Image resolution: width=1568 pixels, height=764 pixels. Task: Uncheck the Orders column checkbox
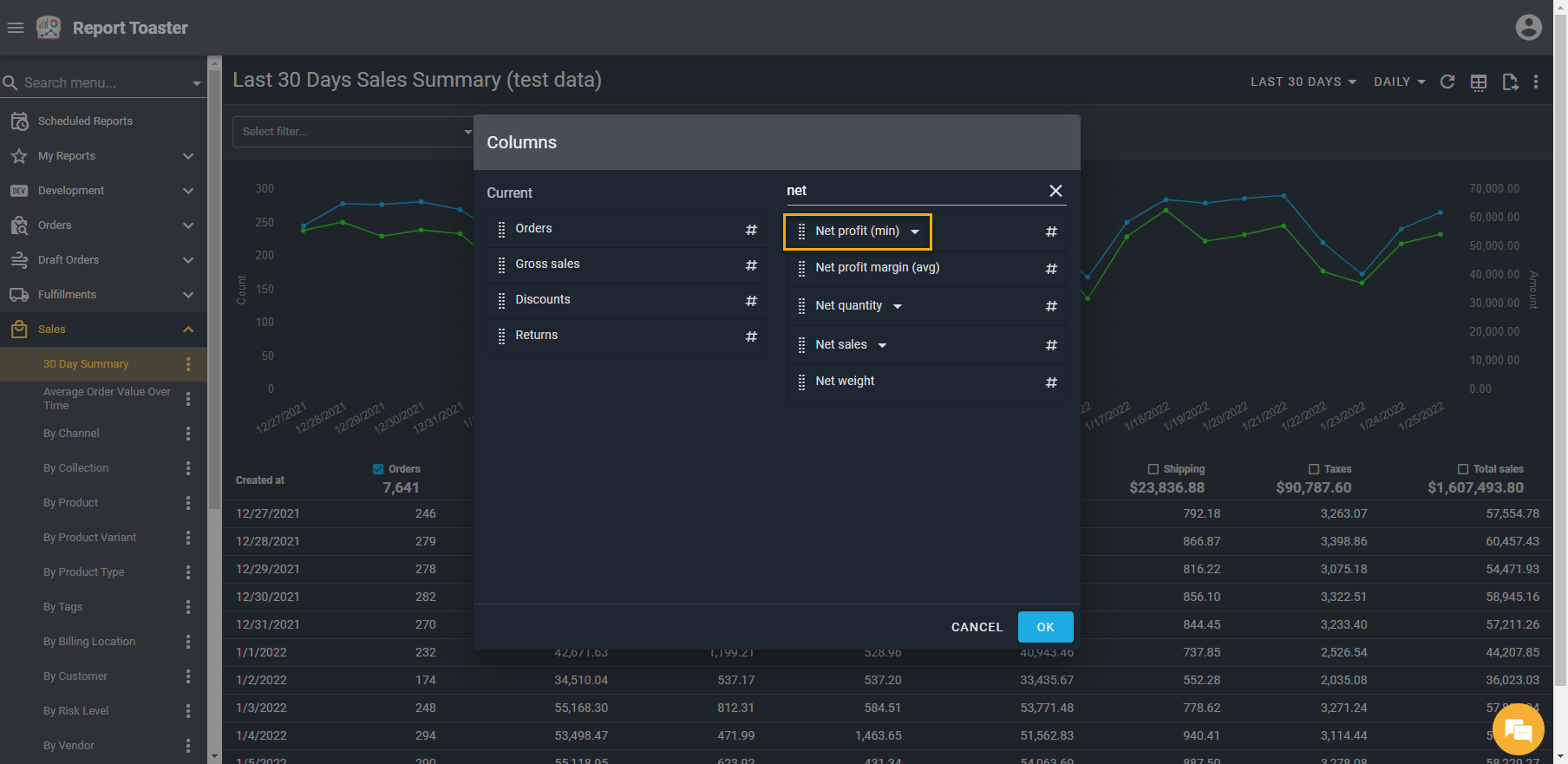(378, 469)
